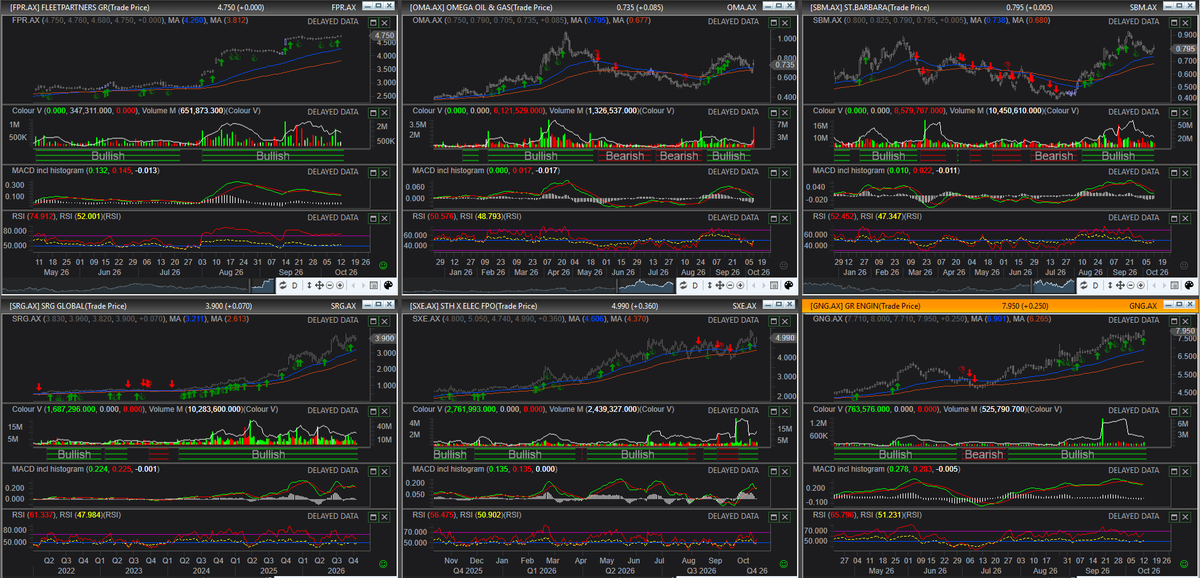Click the green smiley icon in FPR.AX chart

pyautogui.click(x=384, y=265)
